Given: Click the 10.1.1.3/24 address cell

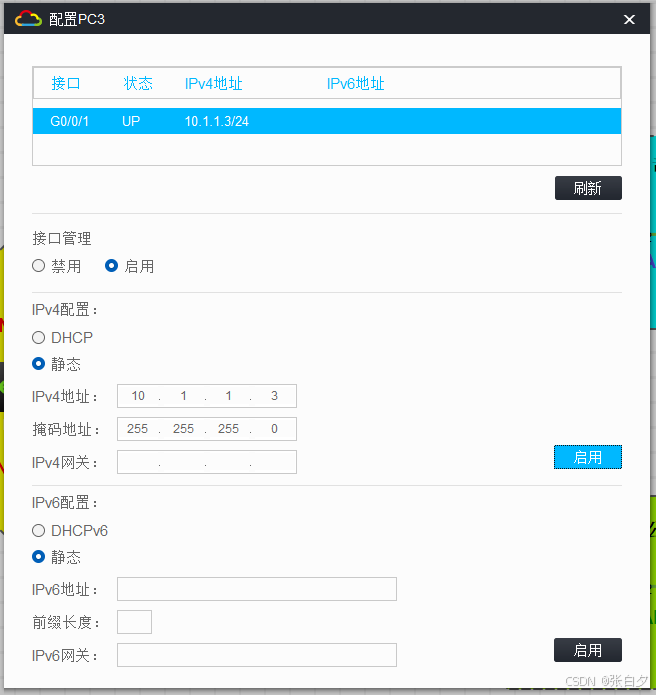Looking at the screenshot, I should point(217,121).
